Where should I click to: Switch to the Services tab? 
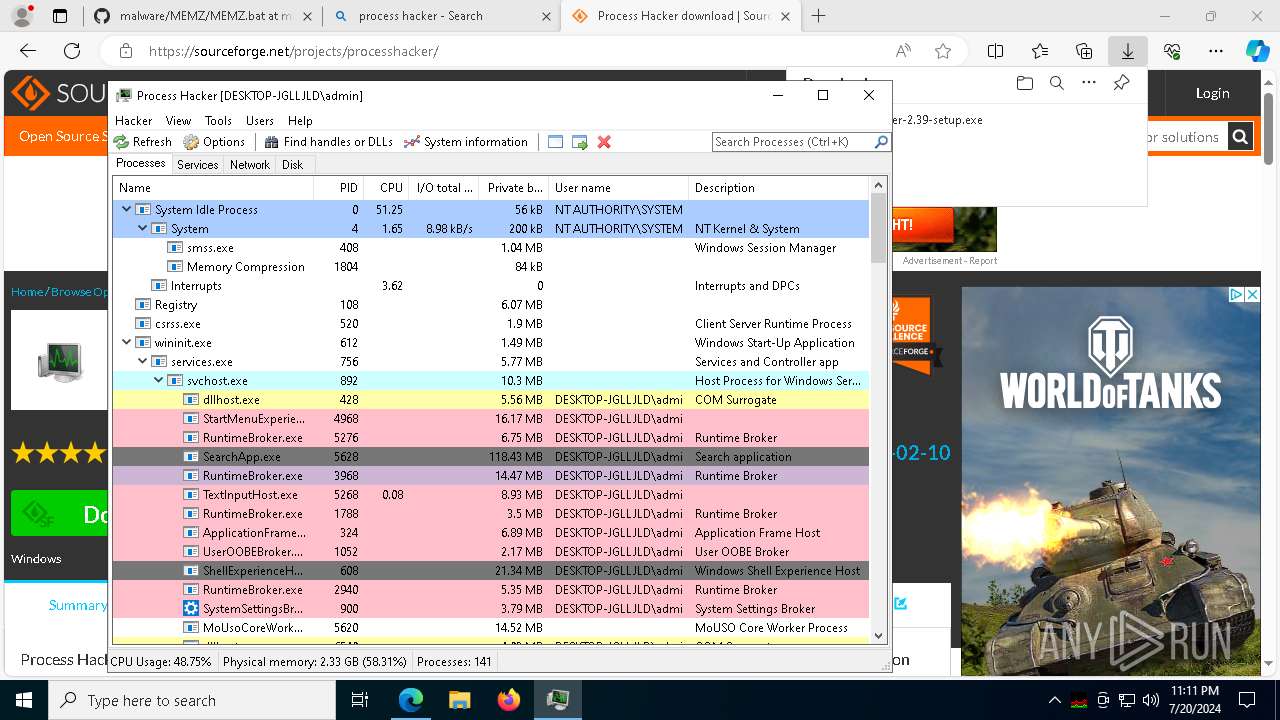coord(198,164)
